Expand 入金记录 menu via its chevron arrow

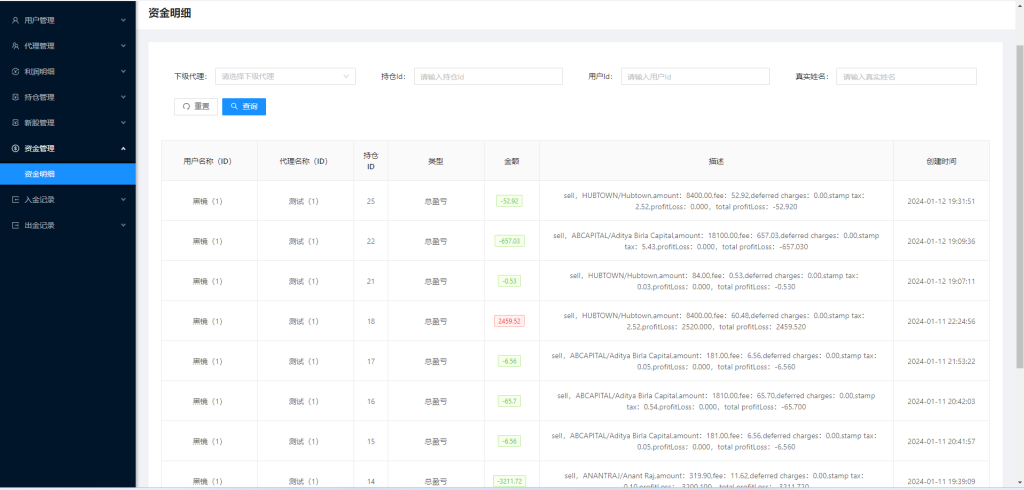(123, 200)
